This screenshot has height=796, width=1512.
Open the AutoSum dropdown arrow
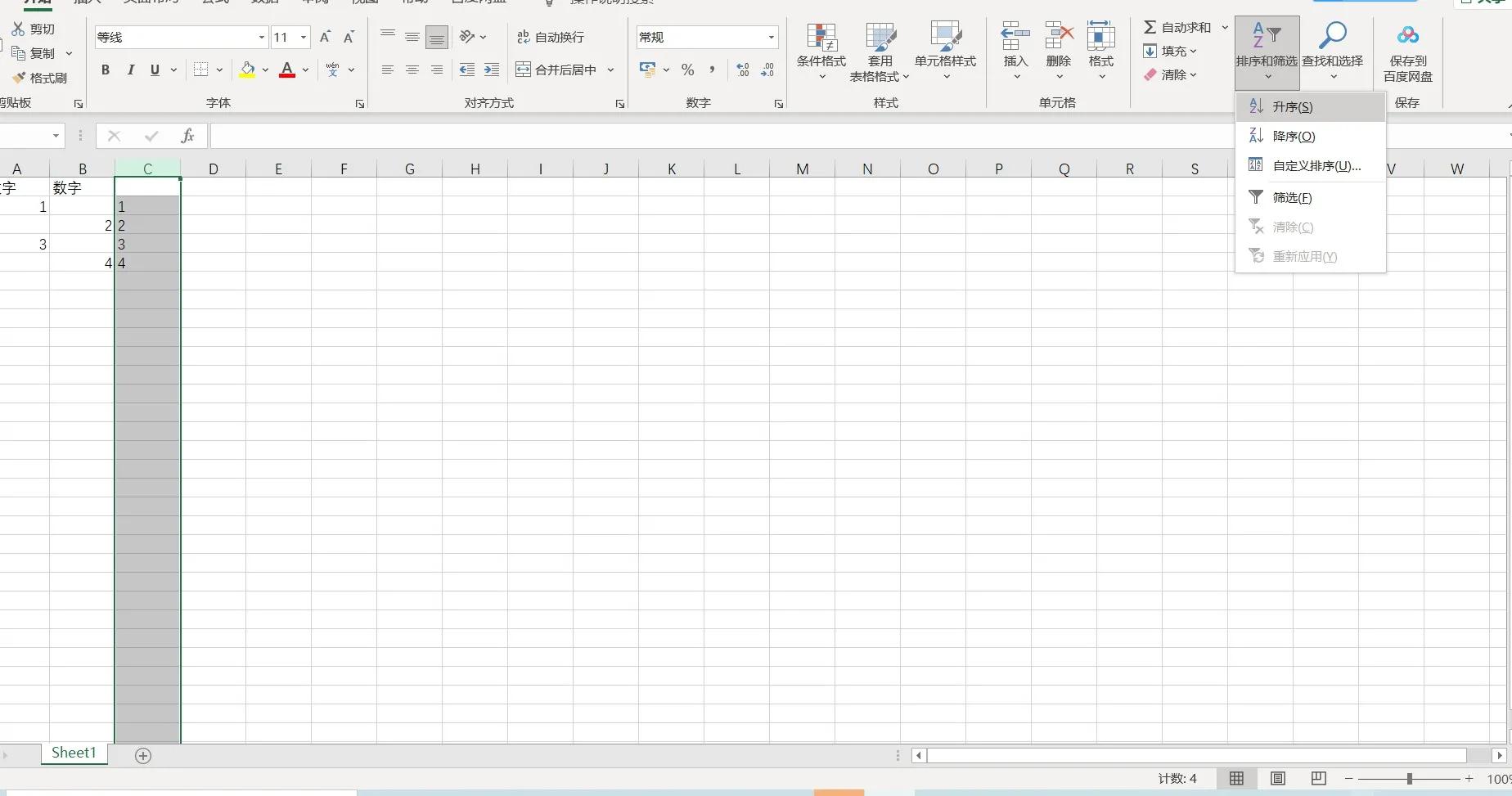pyautogui.click(x=1225, y=27)
